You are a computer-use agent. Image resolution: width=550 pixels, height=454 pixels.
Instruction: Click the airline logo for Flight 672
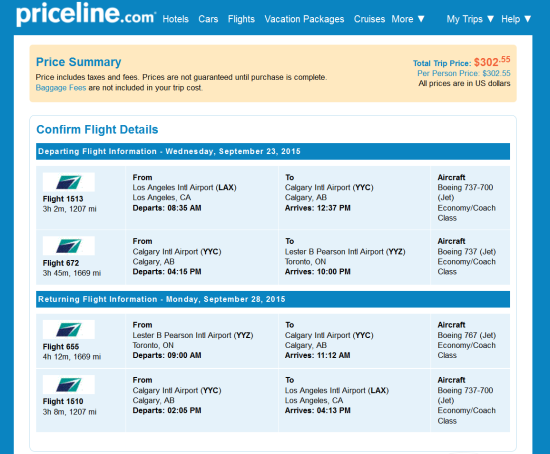pyautogui.click(x=69, y=246)
